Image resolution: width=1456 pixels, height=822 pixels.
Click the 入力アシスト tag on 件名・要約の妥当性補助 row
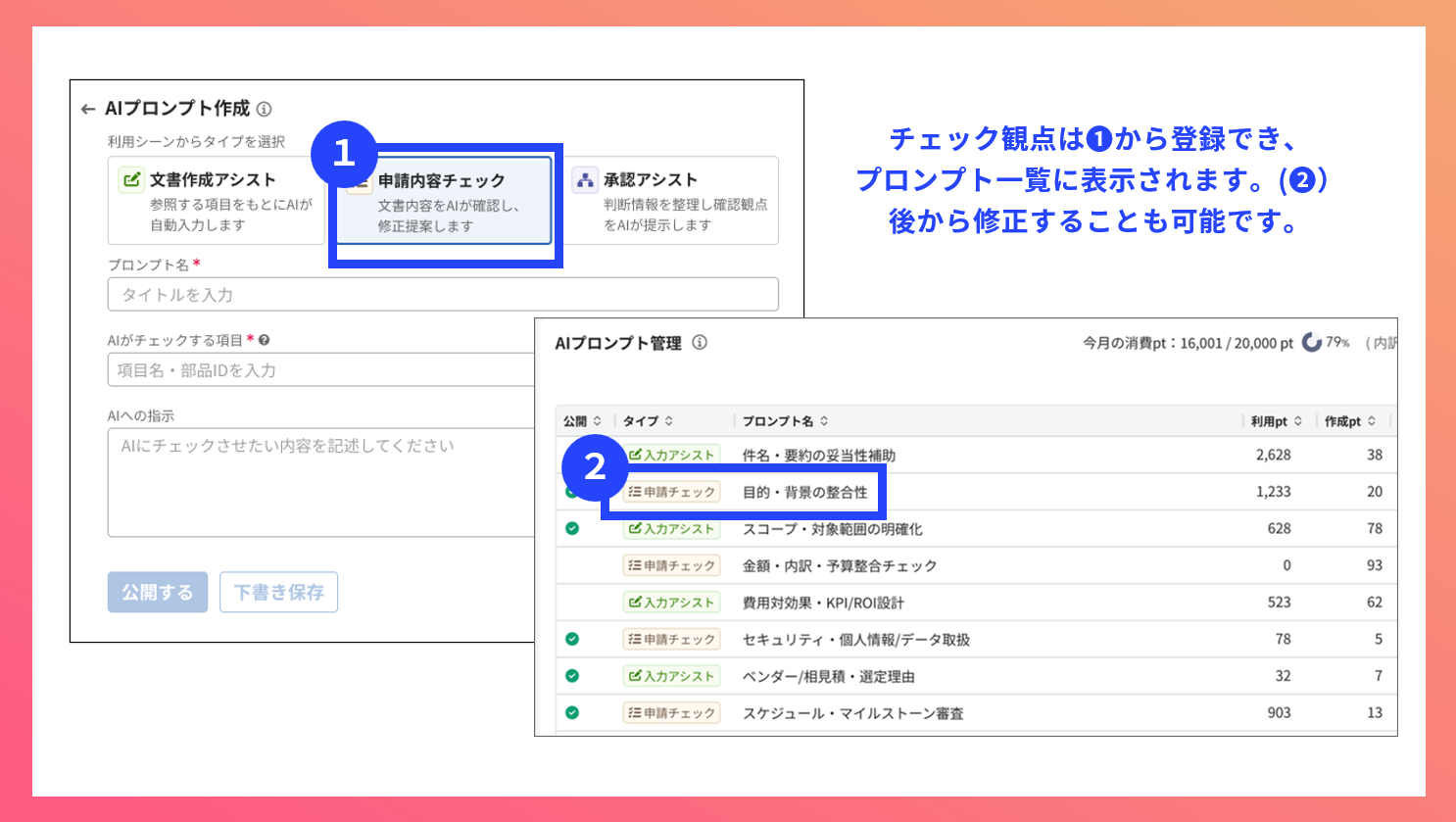pyautogui.click(x=672, y=456)
